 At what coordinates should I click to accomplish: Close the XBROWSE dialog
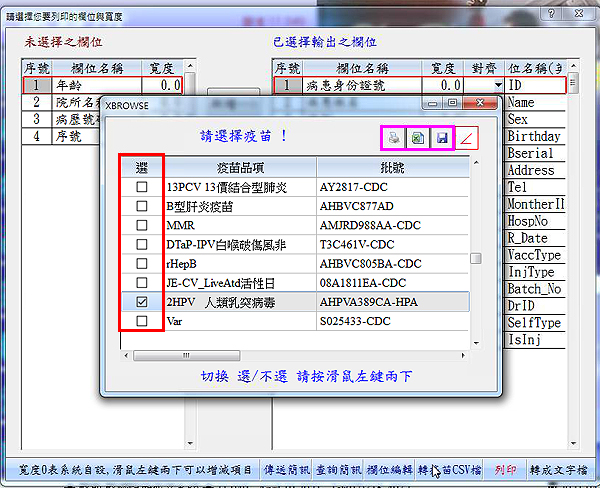[481, 103]
